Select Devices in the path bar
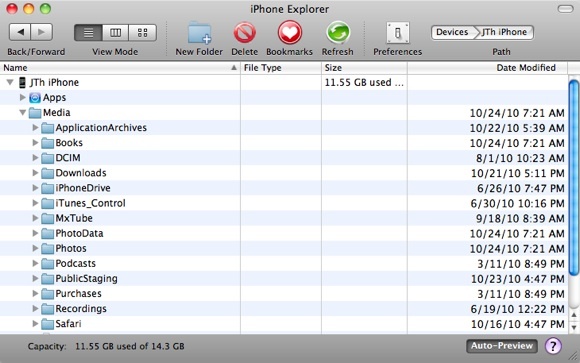 452,32
